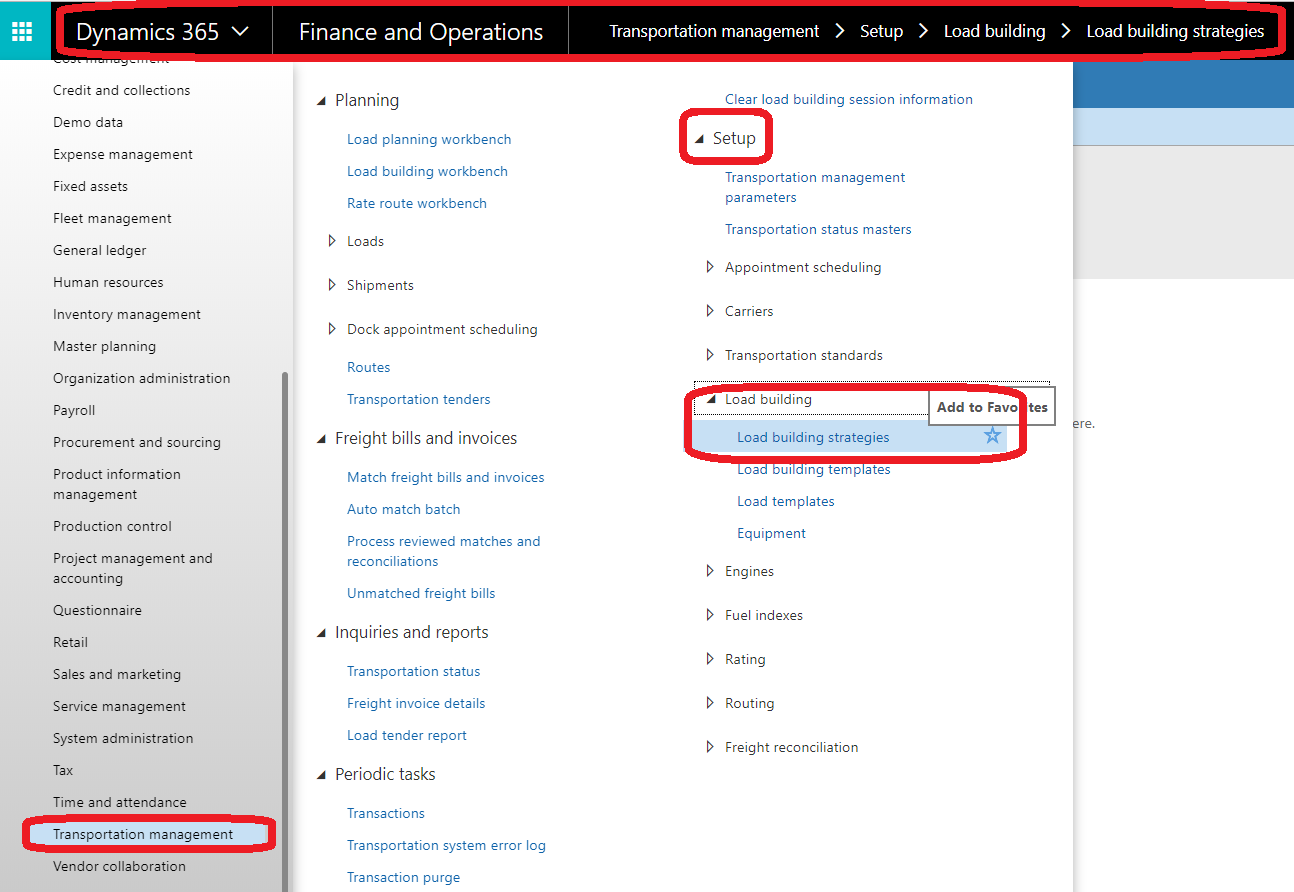Open System administration module
Image resolution: width=1294 pixels, height=892 pixels.
pyautogui.click(x=123, y=738)
